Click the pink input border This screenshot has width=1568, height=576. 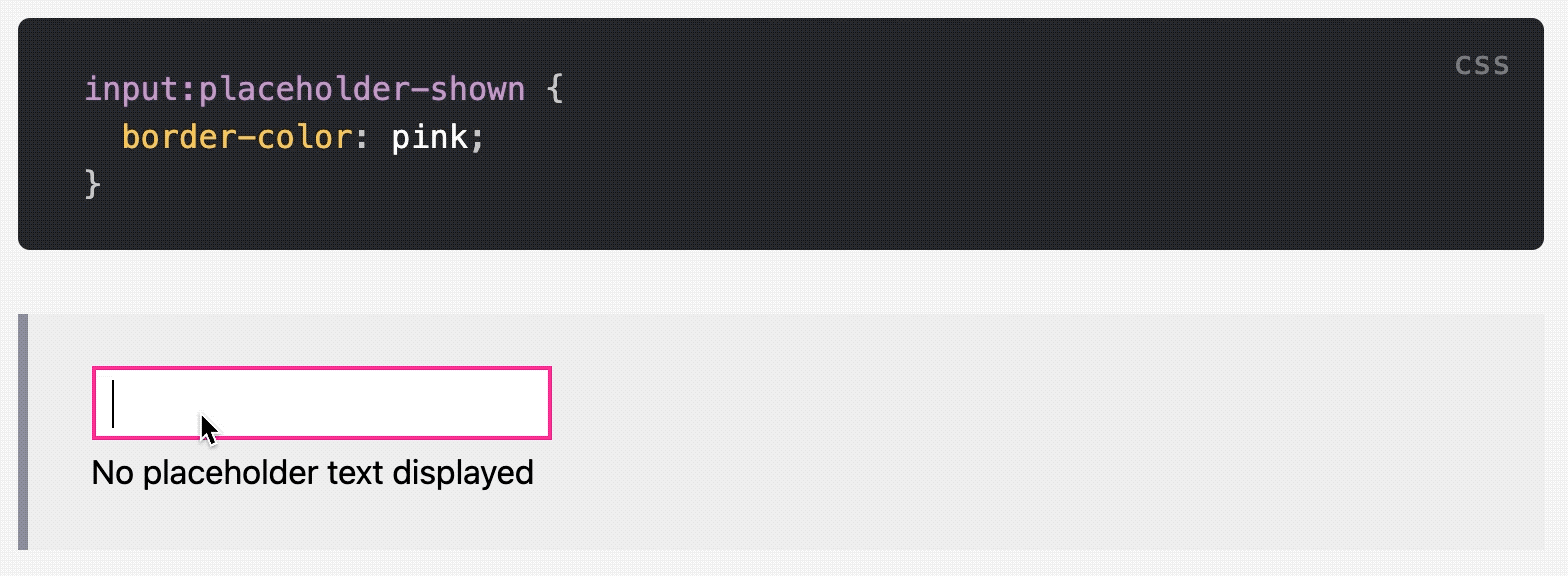(x=320, y=369)
